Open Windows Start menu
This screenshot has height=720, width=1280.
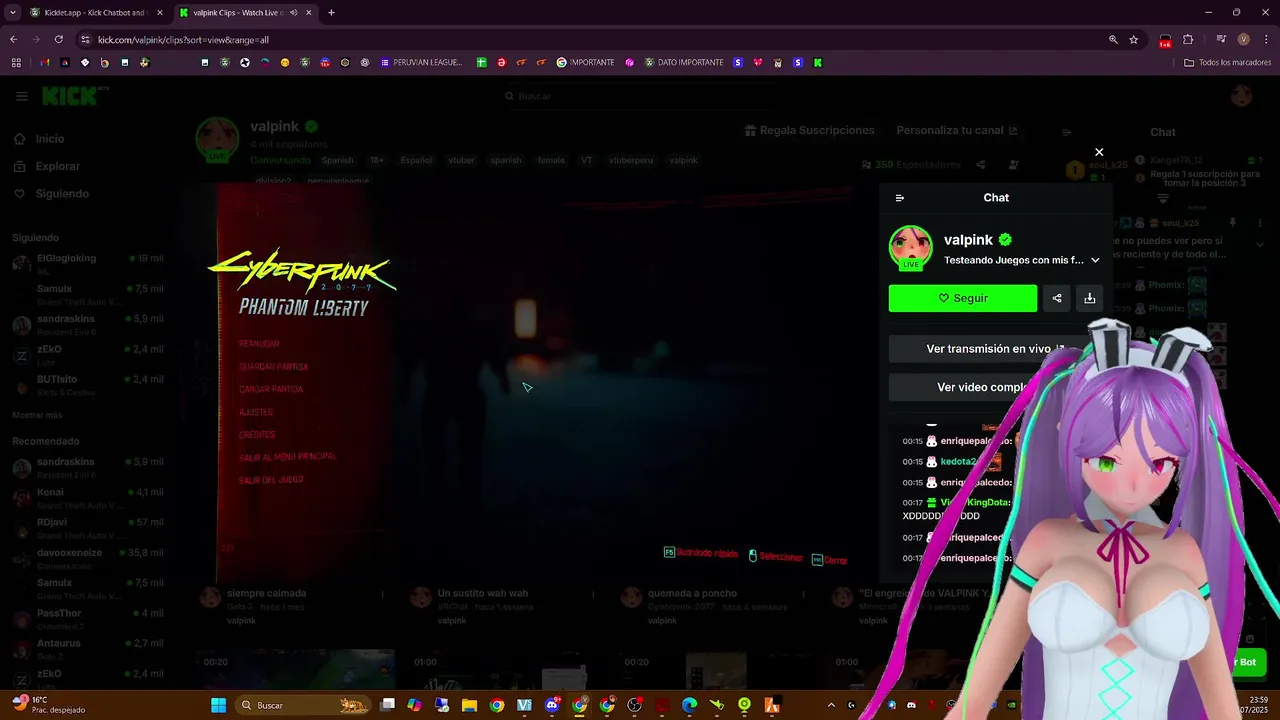click(218, 705)
